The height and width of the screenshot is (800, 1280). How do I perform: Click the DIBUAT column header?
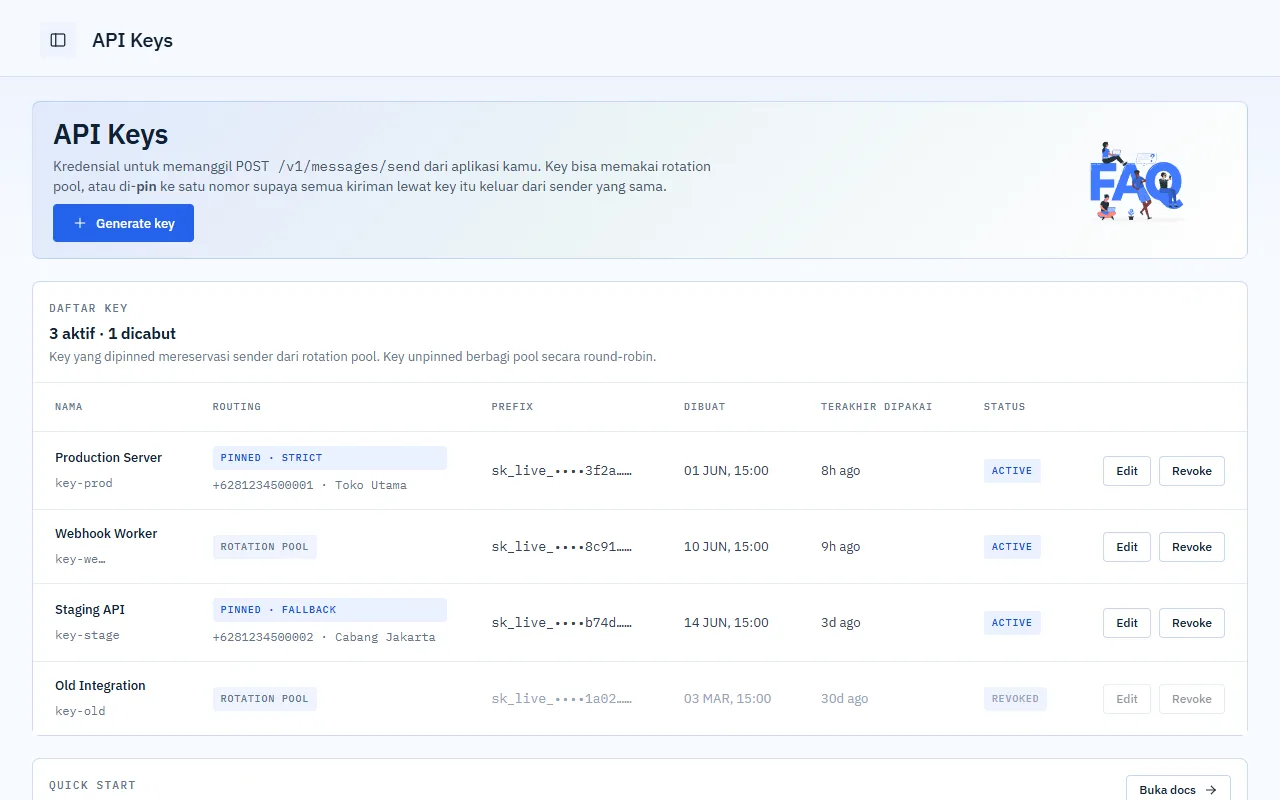click(705, 407)
